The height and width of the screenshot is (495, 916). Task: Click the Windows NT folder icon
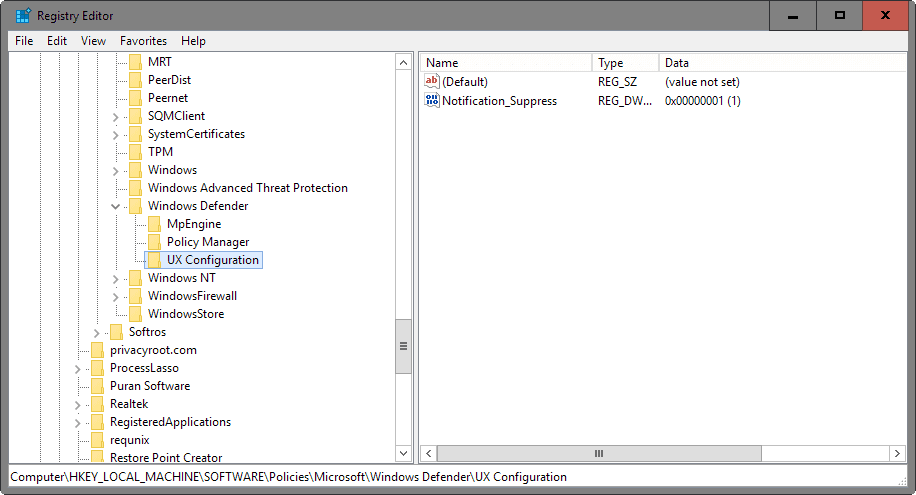pyautogui.click(x=135, y=278)
